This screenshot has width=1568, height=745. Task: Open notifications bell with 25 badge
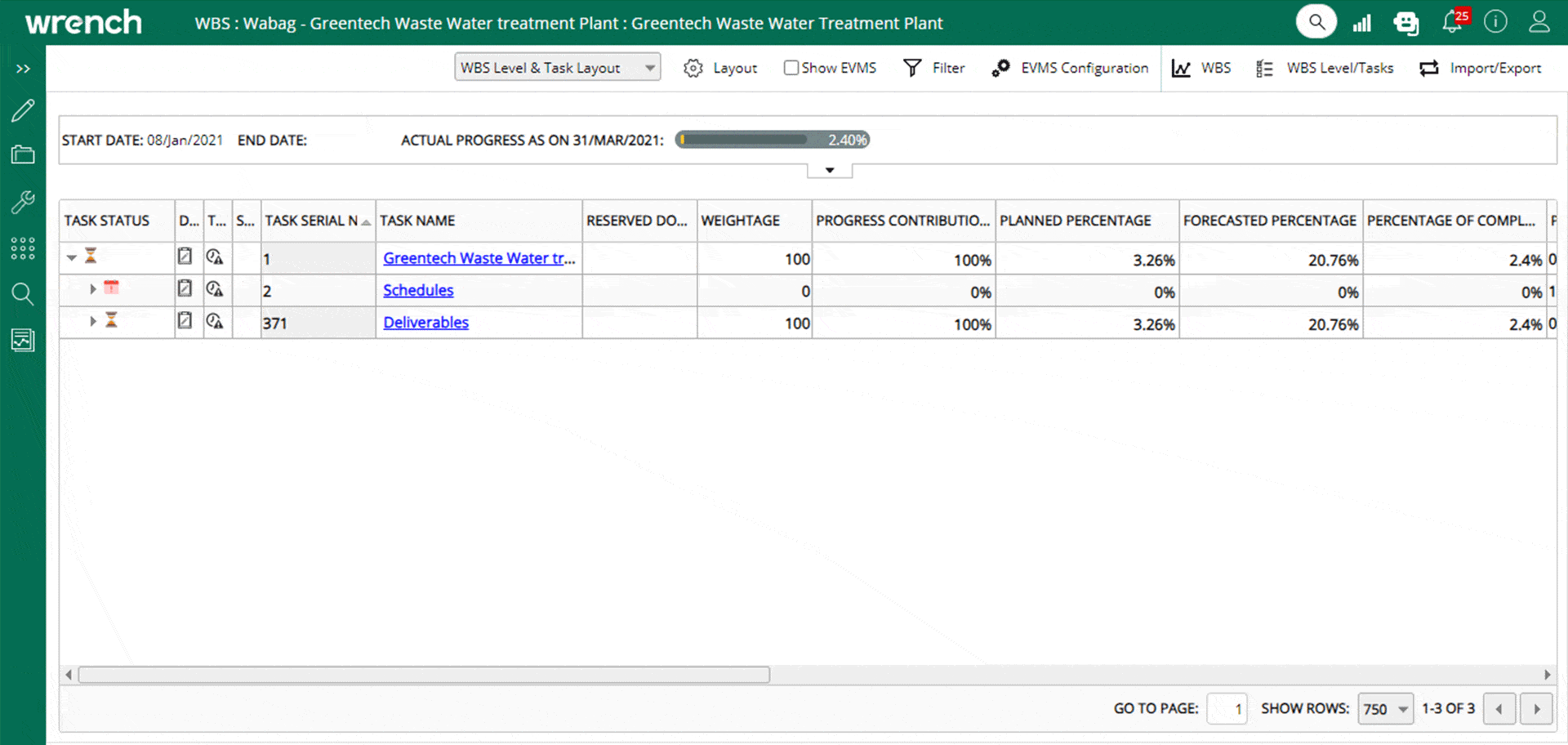click(x=1454, y=20)
